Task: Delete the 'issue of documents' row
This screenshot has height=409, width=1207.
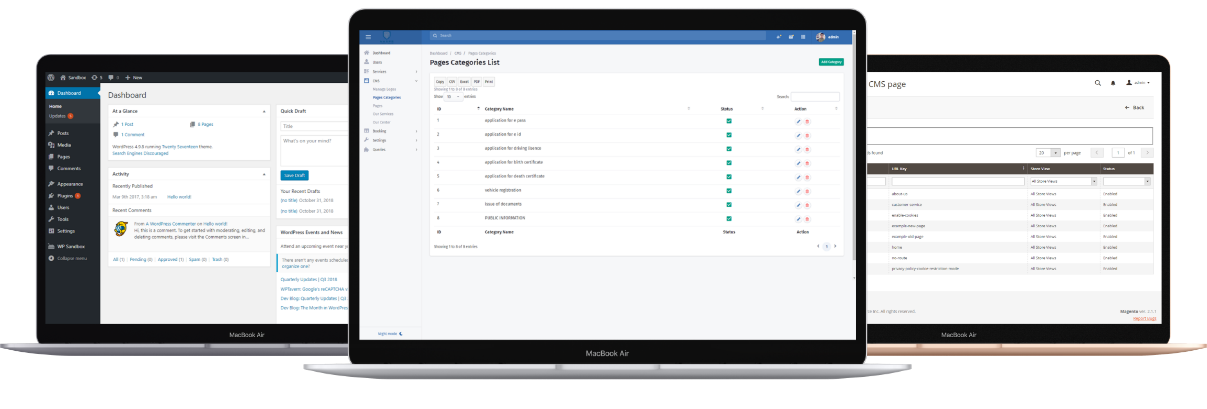Action: click(x=807, y=203)
